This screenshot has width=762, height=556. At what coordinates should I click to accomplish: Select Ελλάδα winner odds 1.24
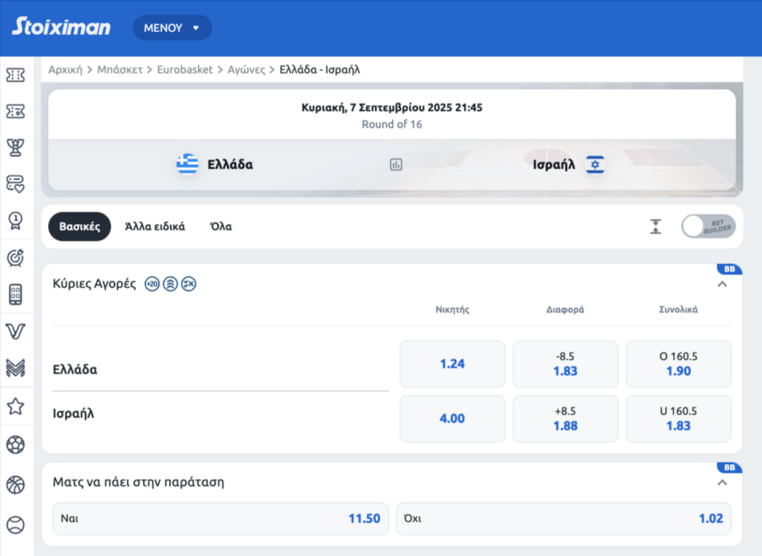pos(452,364)
